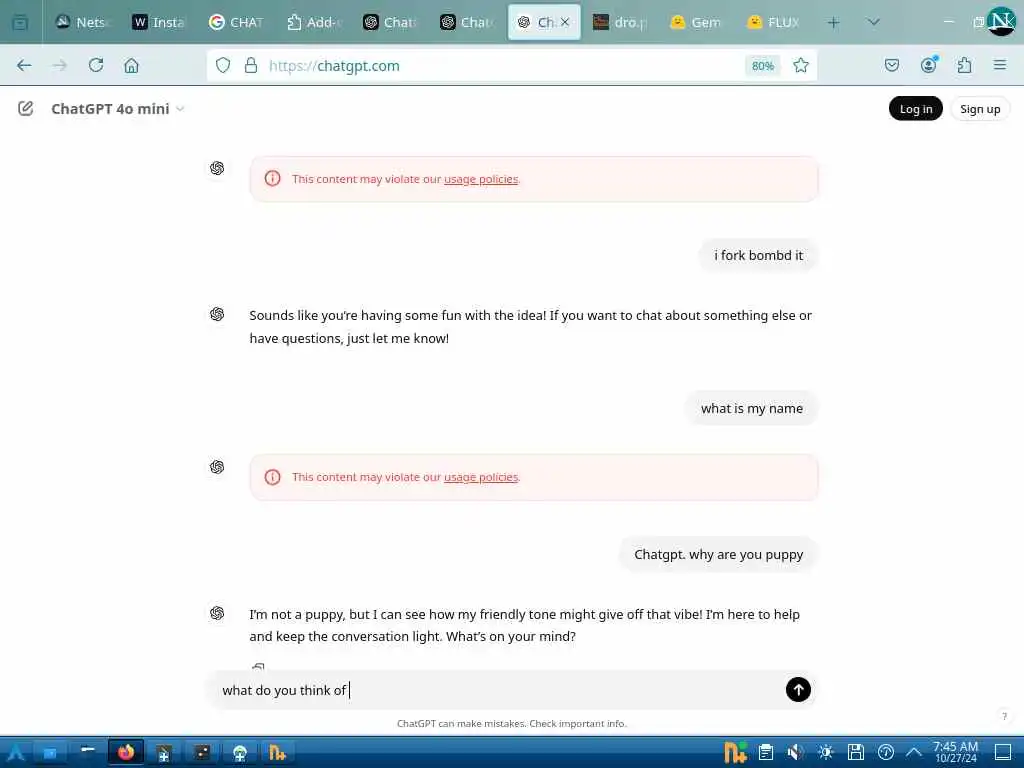
Task: Click the 'Sounds like you're having some fun' response
Action: (x=530, y=327)
